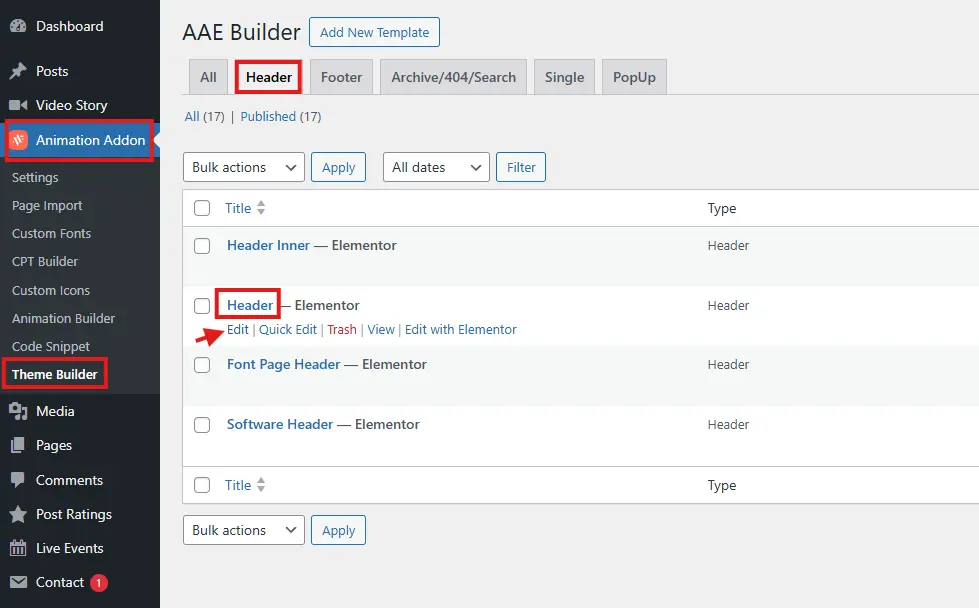
Task: Open Video Story camera icon
Action: click(18, 105)
